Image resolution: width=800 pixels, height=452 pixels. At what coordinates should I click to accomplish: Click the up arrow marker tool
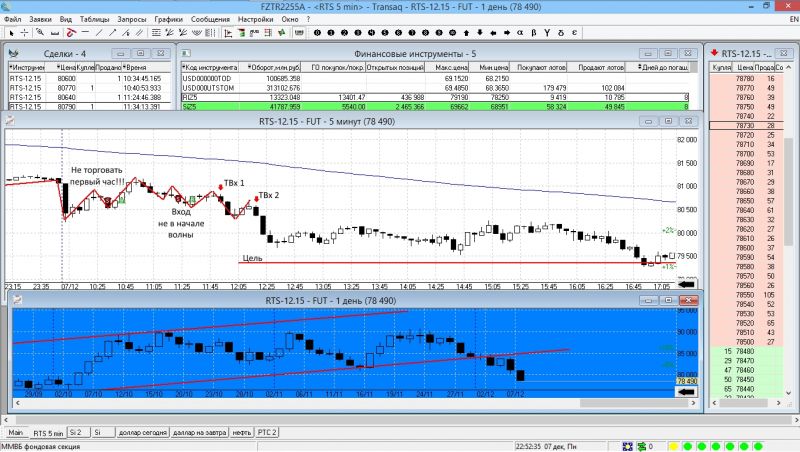(466, 33)
